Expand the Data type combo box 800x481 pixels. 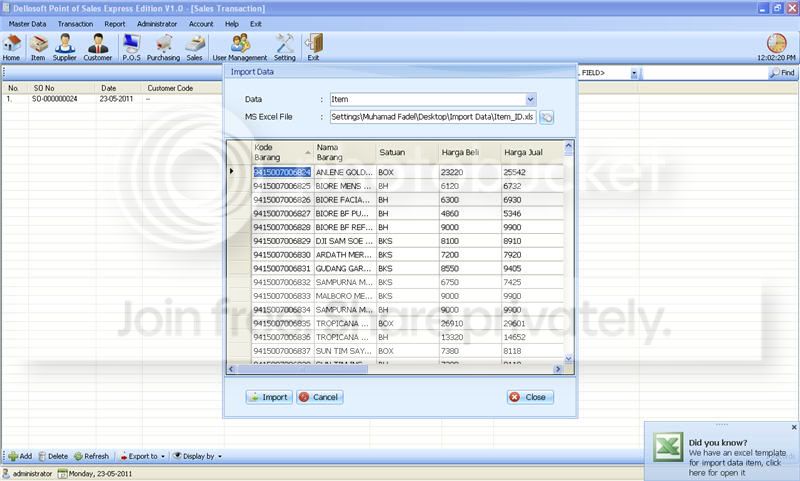click(531, 99)
